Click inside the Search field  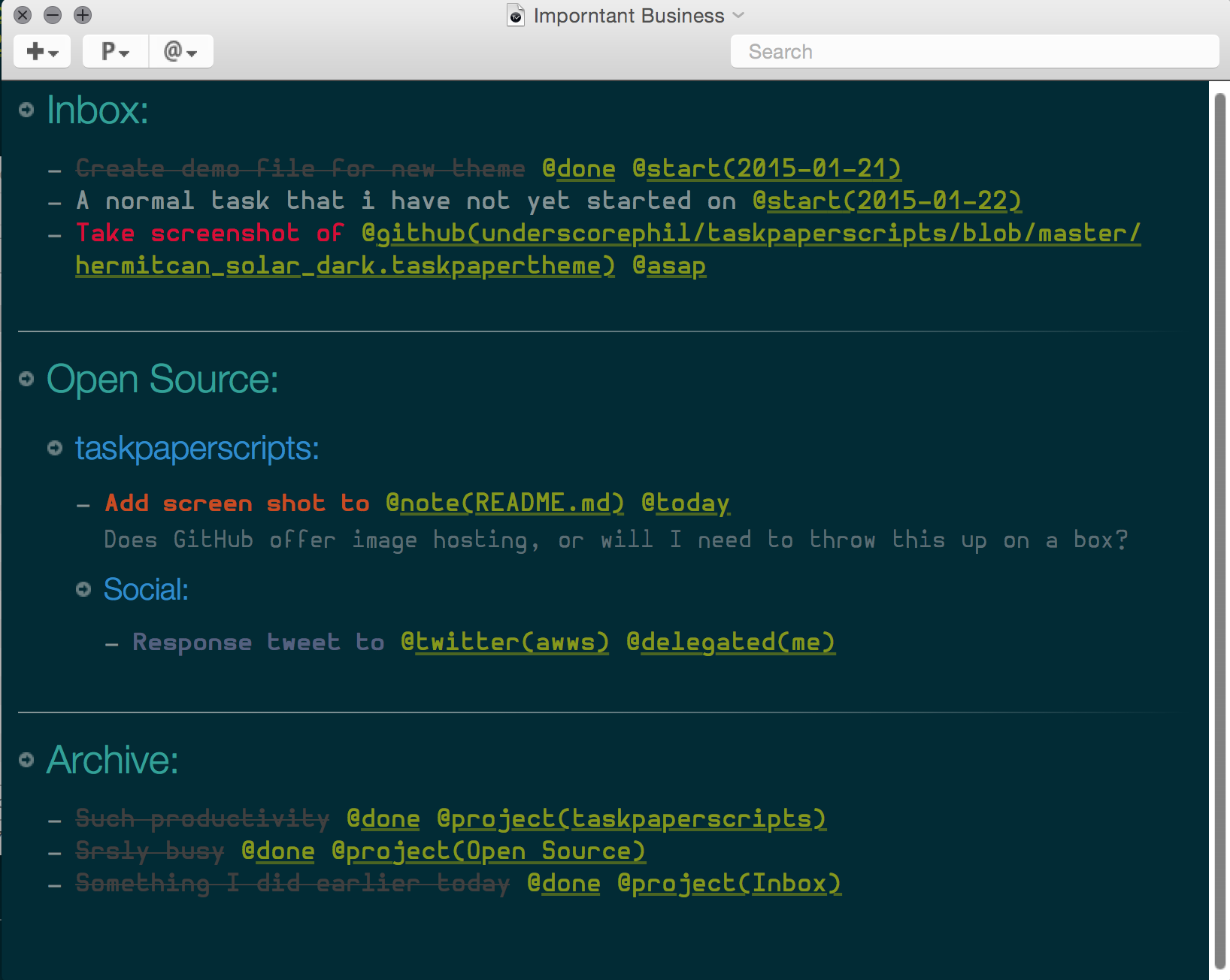[975, 51]
